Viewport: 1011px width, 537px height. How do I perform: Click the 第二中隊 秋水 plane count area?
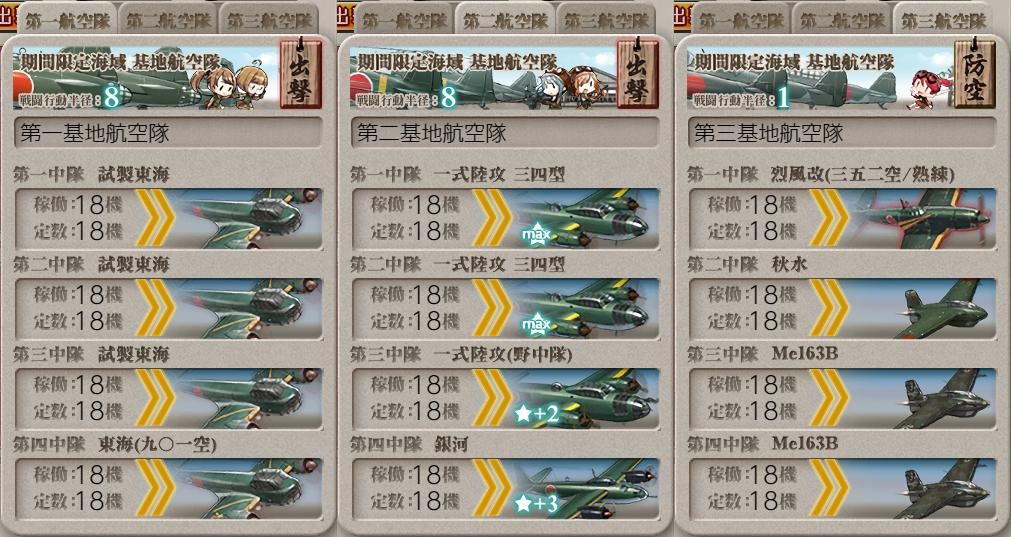click(x=752, y=308)
